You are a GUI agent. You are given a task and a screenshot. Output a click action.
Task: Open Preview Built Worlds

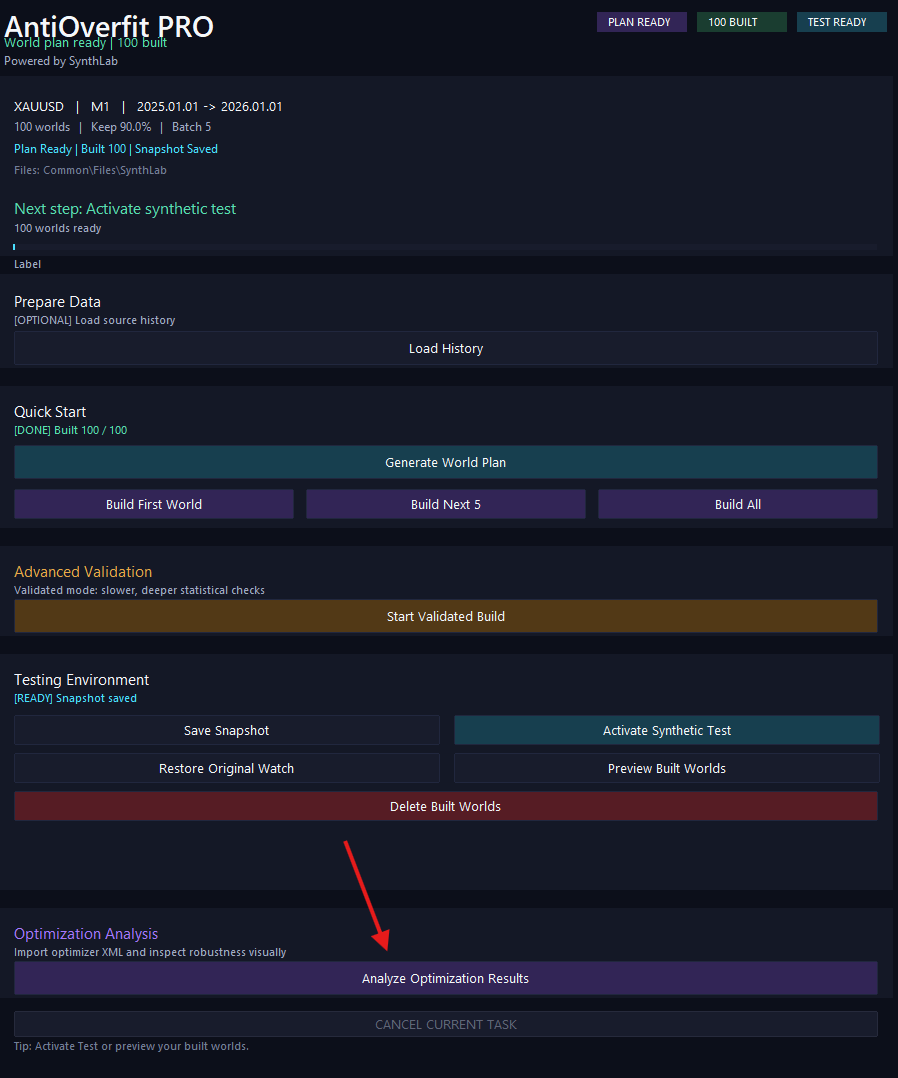[666, 768]
